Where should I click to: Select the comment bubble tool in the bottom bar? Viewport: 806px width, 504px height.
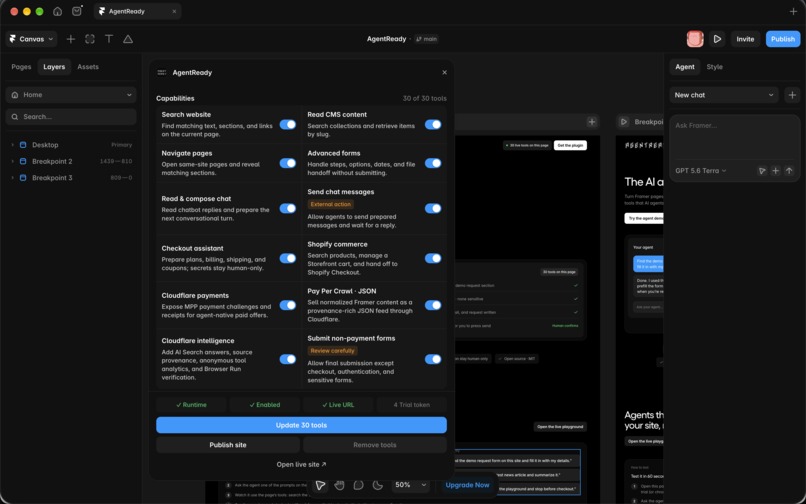(358, 485)
